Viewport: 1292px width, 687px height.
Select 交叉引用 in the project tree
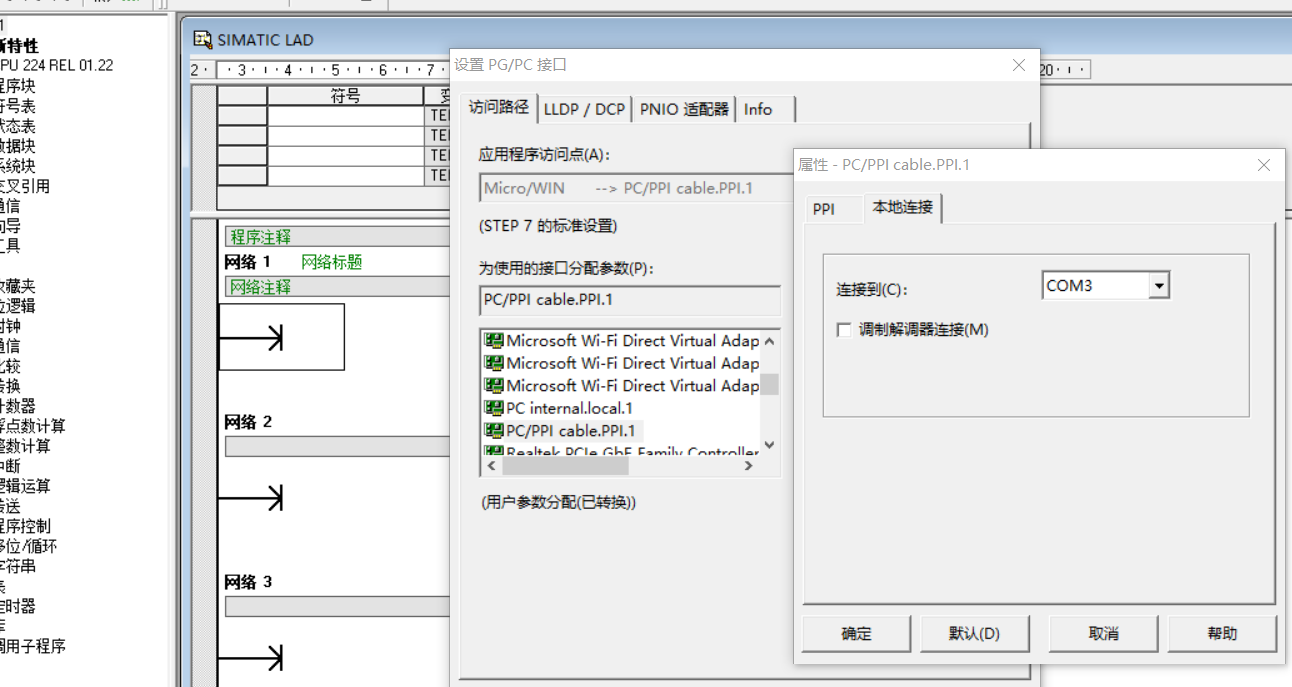pos(25,186)
